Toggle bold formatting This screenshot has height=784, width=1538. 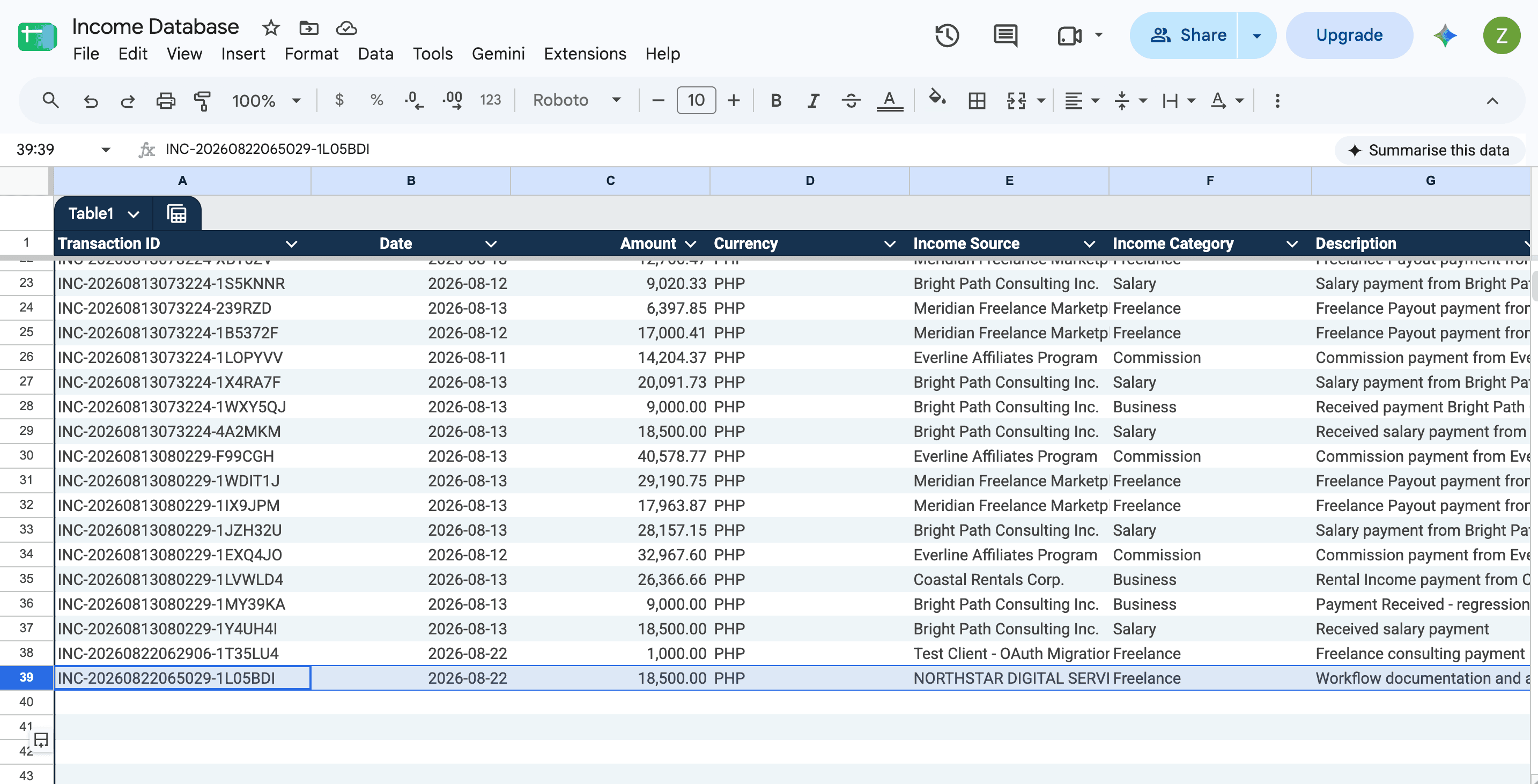pos(775,100)
